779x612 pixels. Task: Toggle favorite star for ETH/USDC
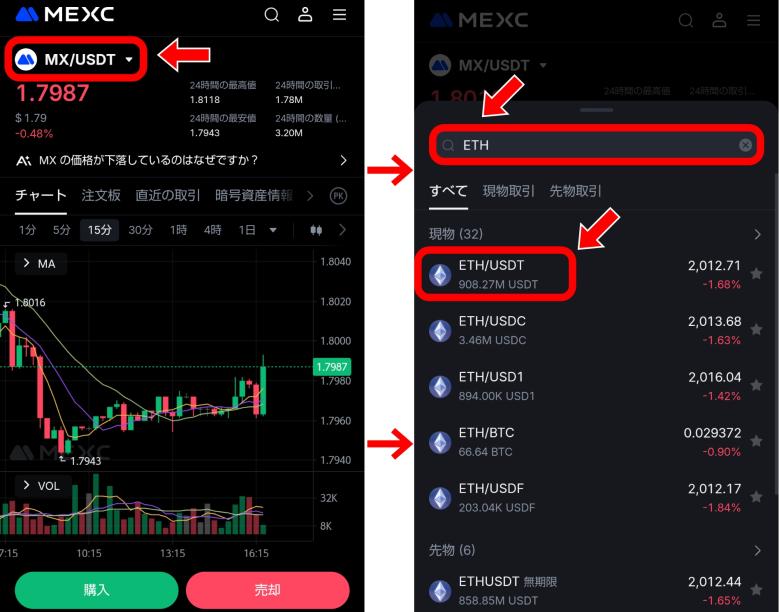pos(756,329)
